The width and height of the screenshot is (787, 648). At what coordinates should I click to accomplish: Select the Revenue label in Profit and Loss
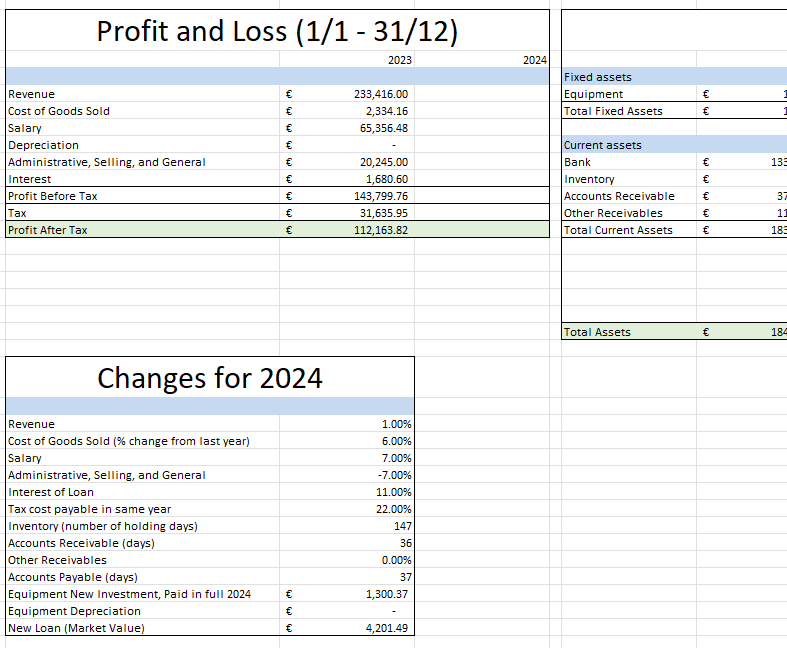coord(31,94)
